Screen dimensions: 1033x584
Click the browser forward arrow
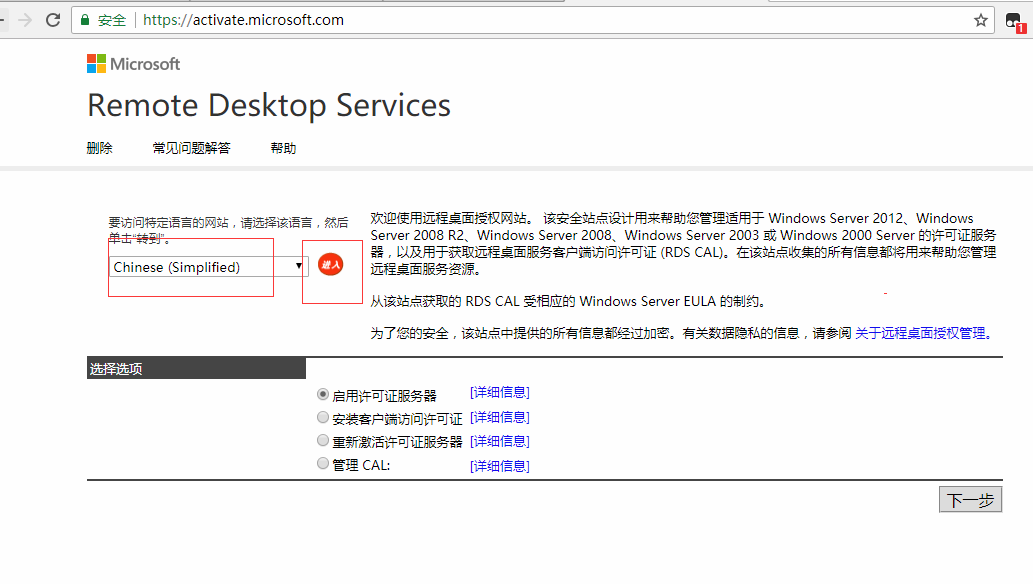[24, 20]
